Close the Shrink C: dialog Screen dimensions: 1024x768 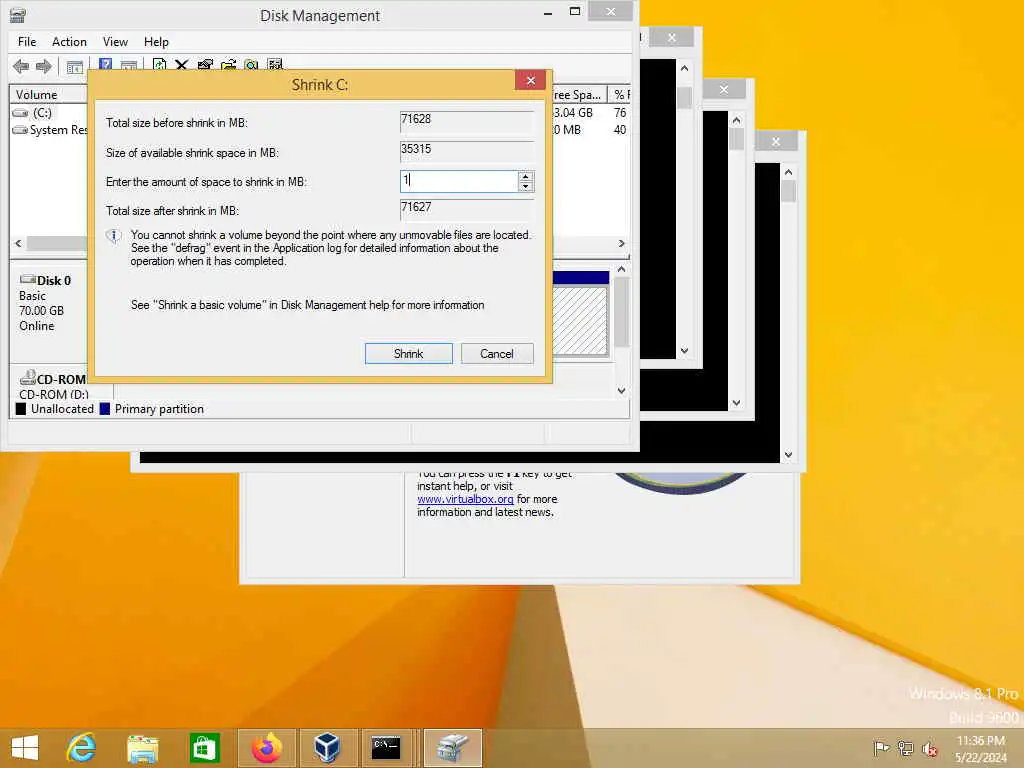pos(530,80)
